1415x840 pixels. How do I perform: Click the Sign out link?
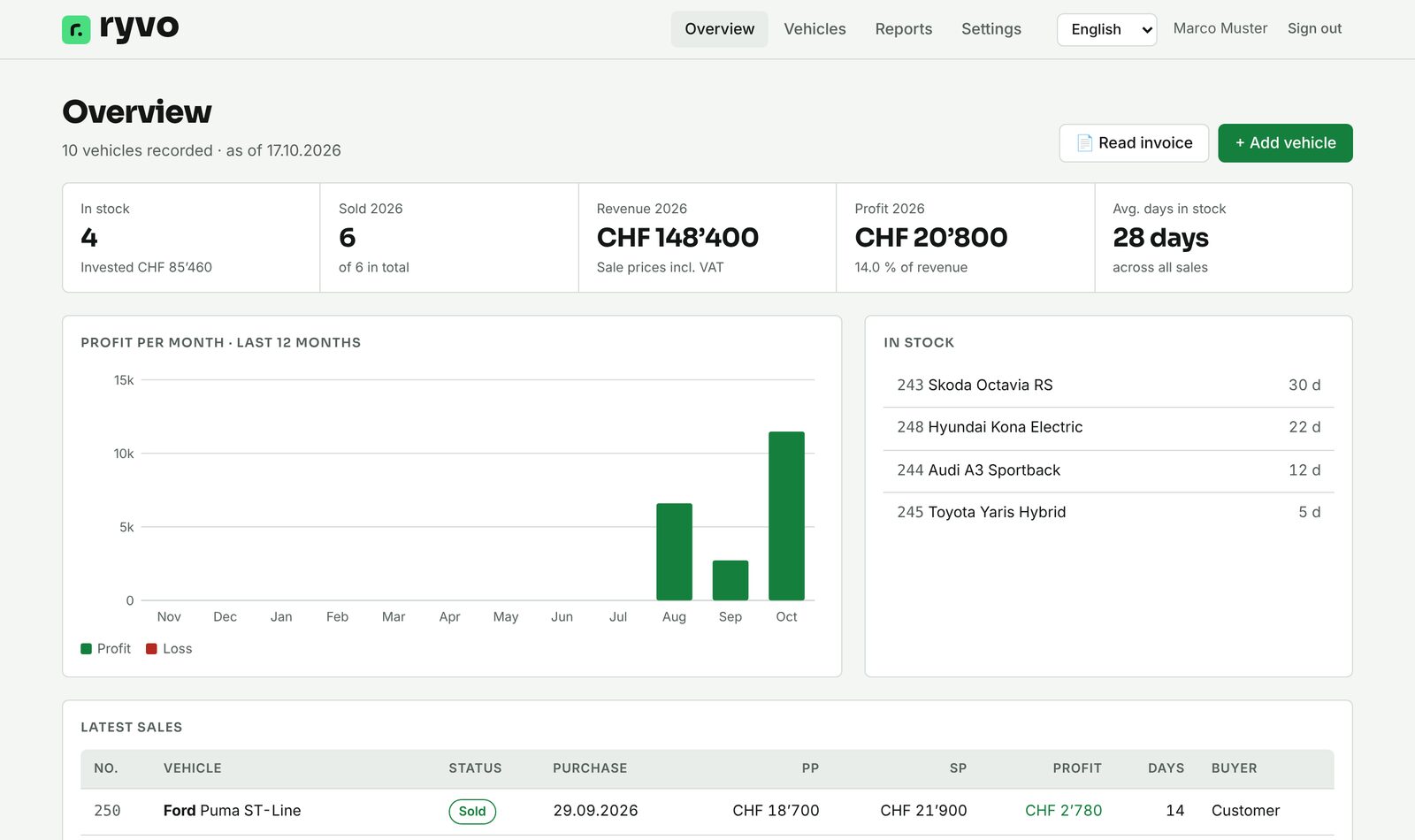1314,28
